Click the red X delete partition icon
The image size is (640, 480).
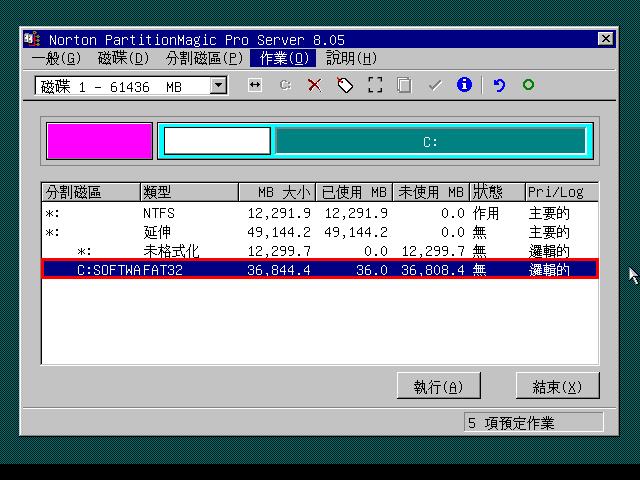point(314,85)
